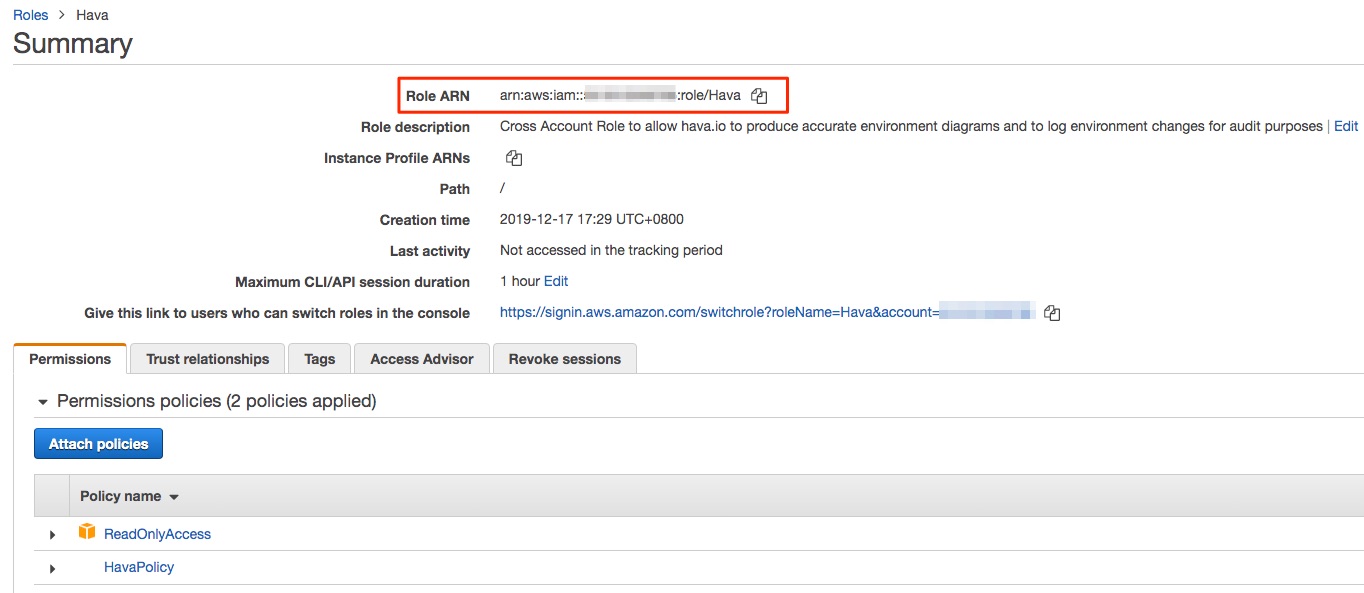Viewport: 1364px width, 593px height.
Task: Go to the Revoke sessions tab
Action: coord(565,359)
